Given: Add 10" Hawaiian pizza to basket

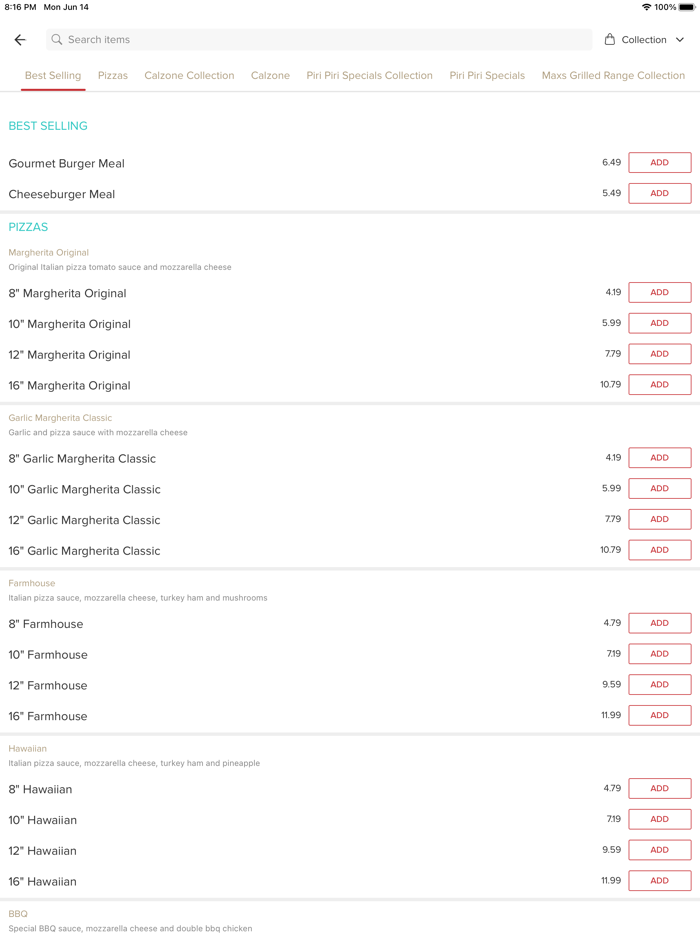Looking at the screenshot, I should [x=659, y=819].
